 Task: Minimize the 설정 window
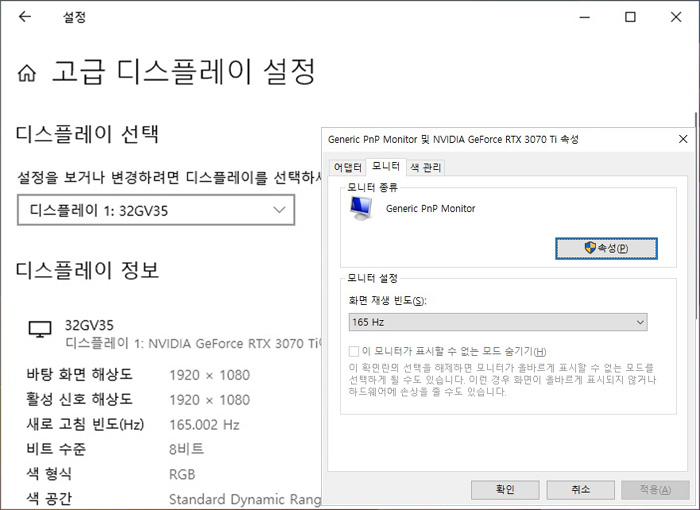point(582,17)
